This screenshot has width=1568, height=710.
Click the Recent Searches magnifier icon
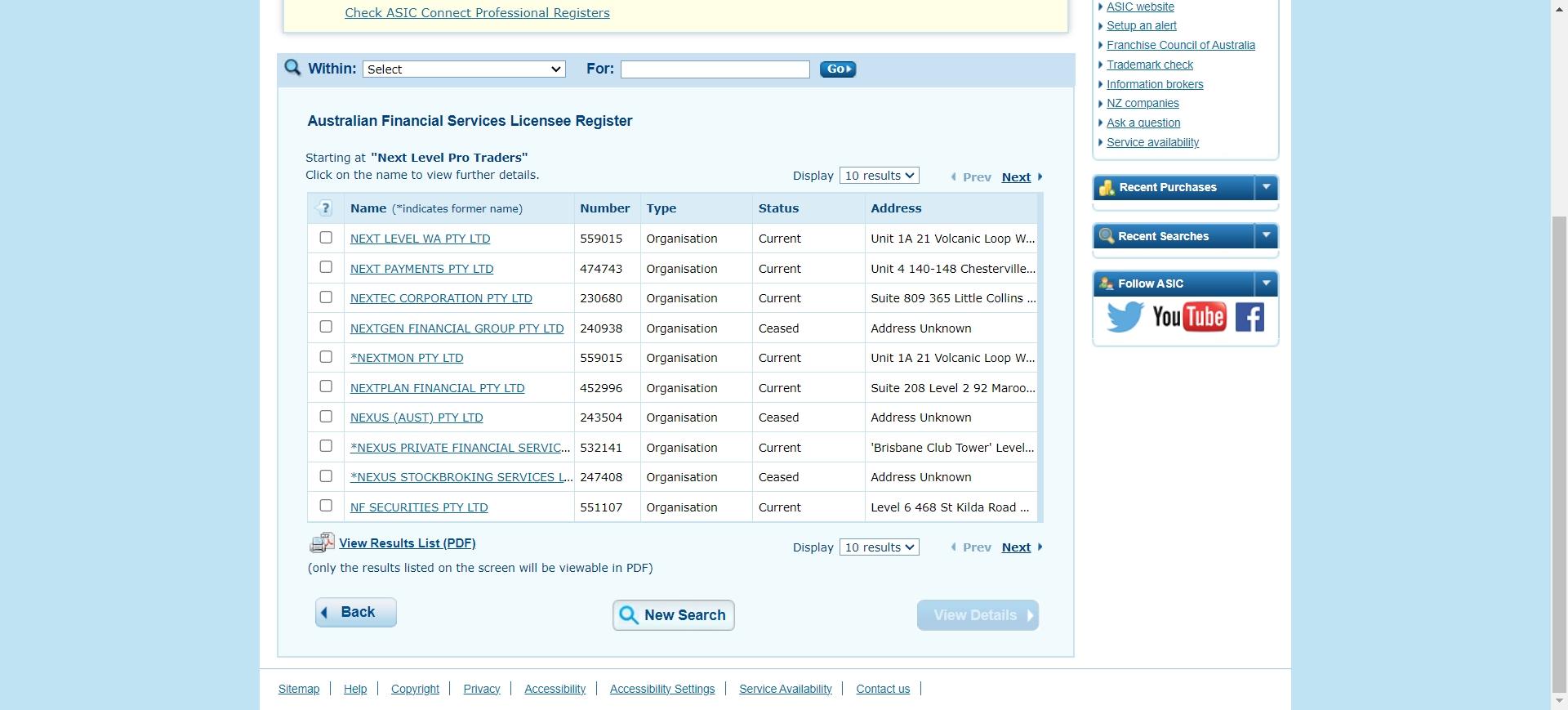(1107, 236)
